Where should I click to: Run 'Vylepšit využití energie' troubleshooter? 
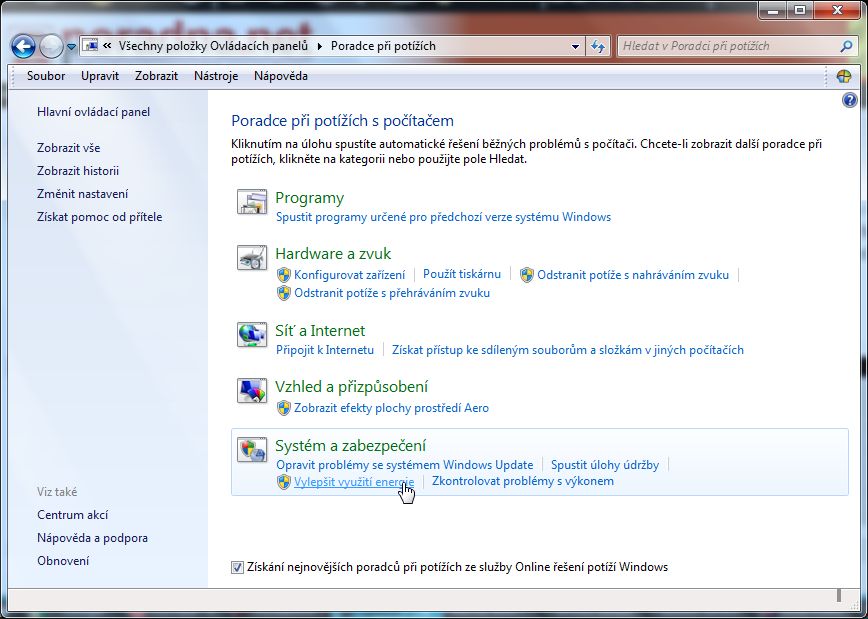coord(354,482)
